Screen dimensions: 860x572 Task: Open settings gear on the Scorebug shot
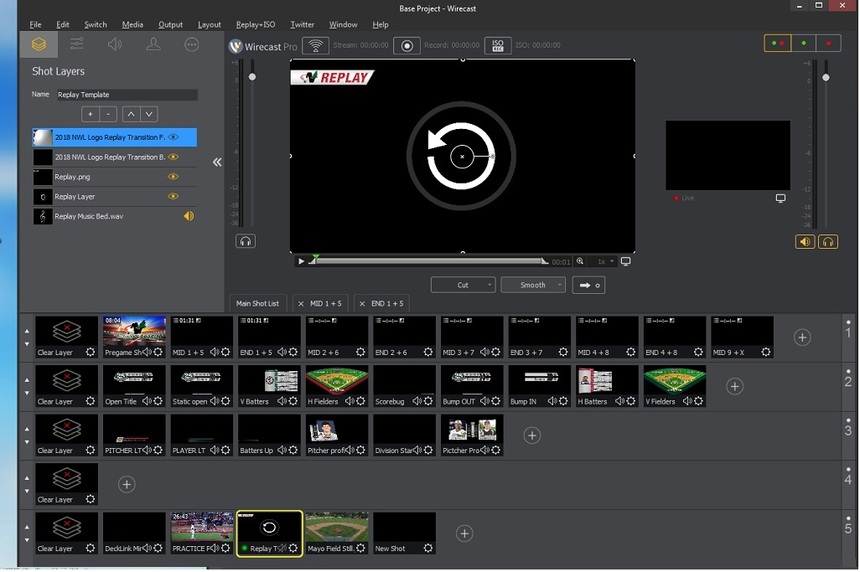[x=428, y=401]
